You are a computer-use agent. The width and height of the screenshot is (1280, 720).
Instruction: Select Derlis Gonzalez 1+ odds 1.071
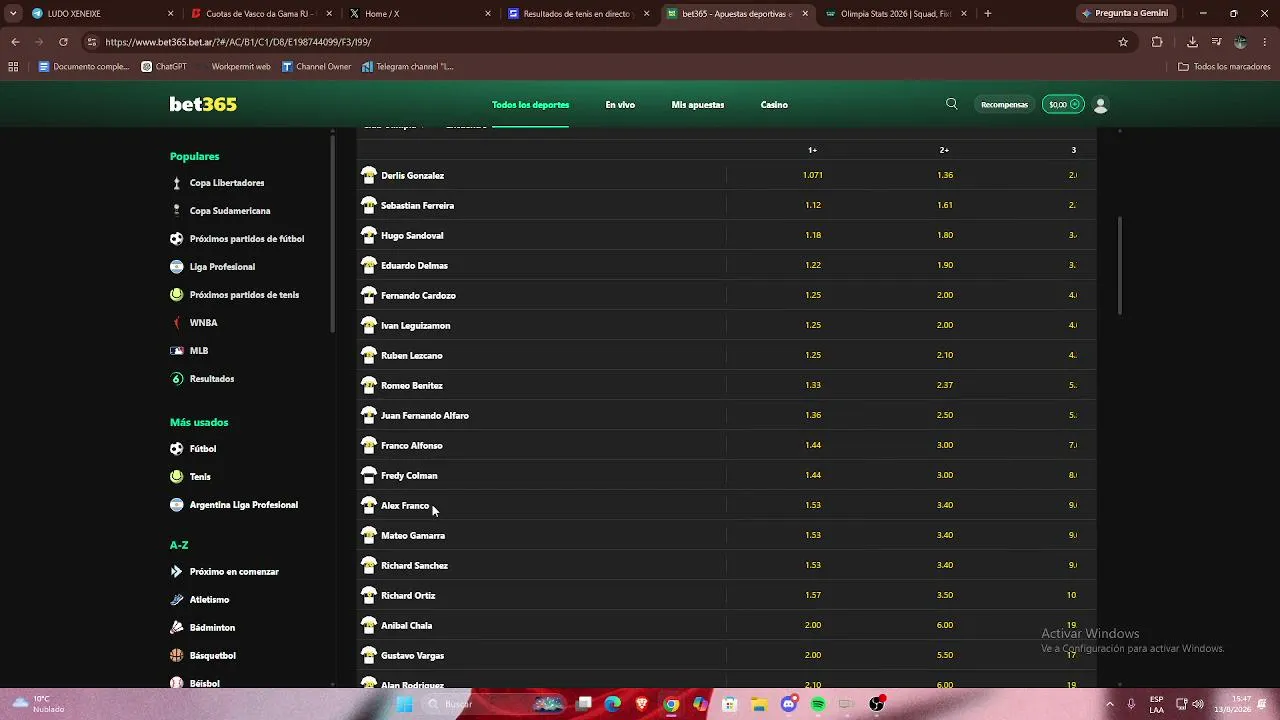pyautogui.click(x=812, y=175)
